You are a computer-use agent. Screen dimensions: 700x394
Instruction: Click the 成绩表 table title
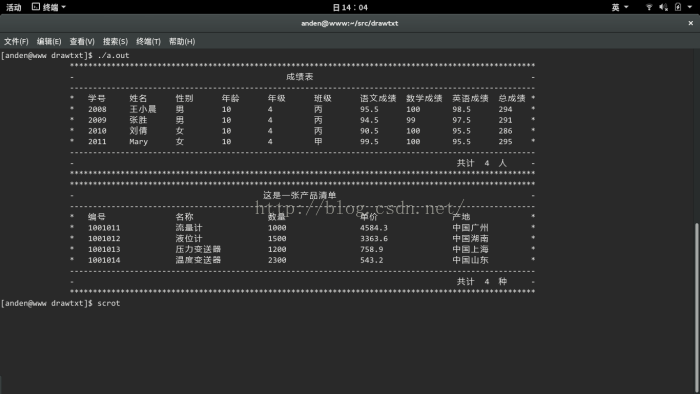click(300, 77)
